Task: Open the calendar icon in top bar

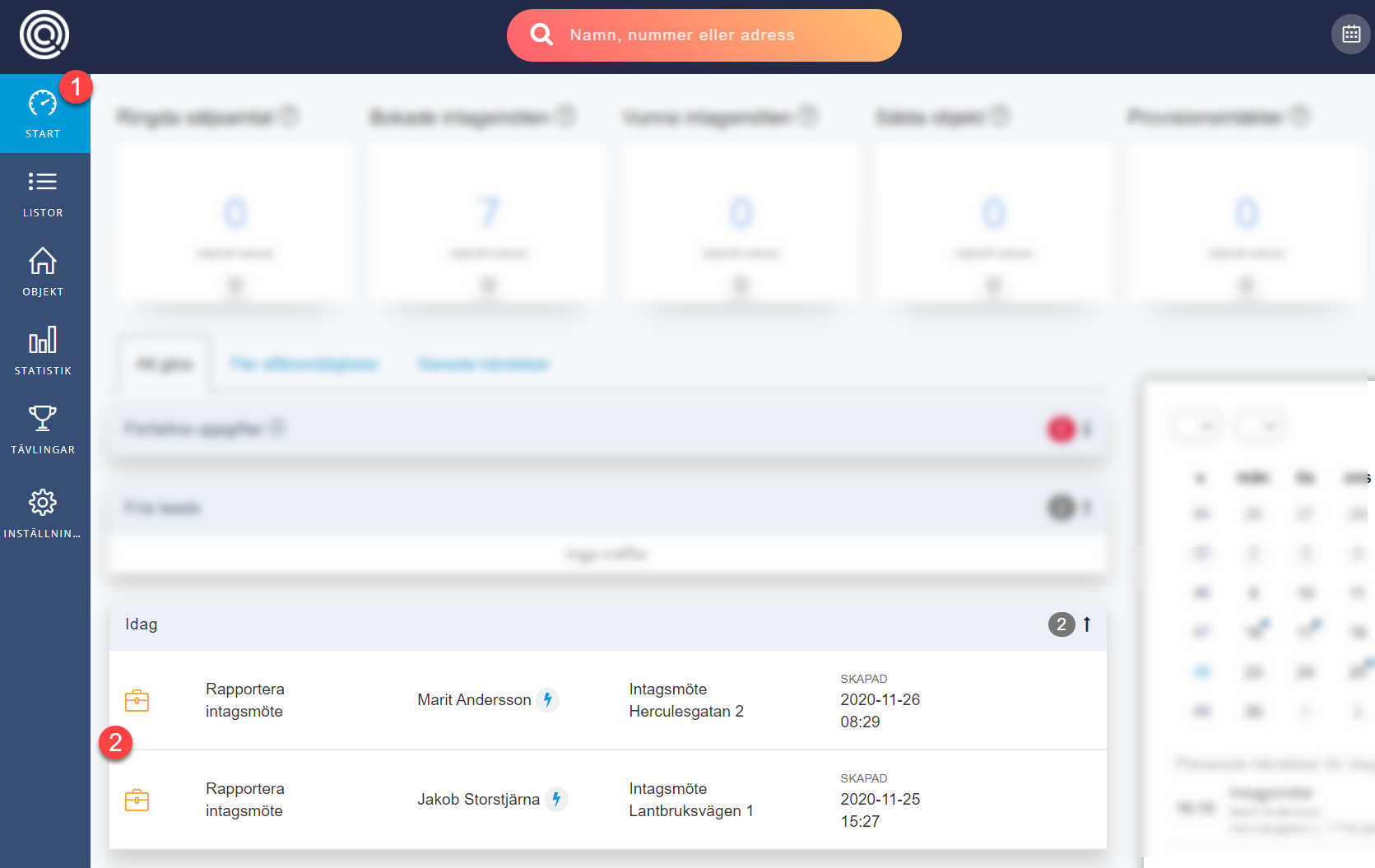Action: point(1351,35)
